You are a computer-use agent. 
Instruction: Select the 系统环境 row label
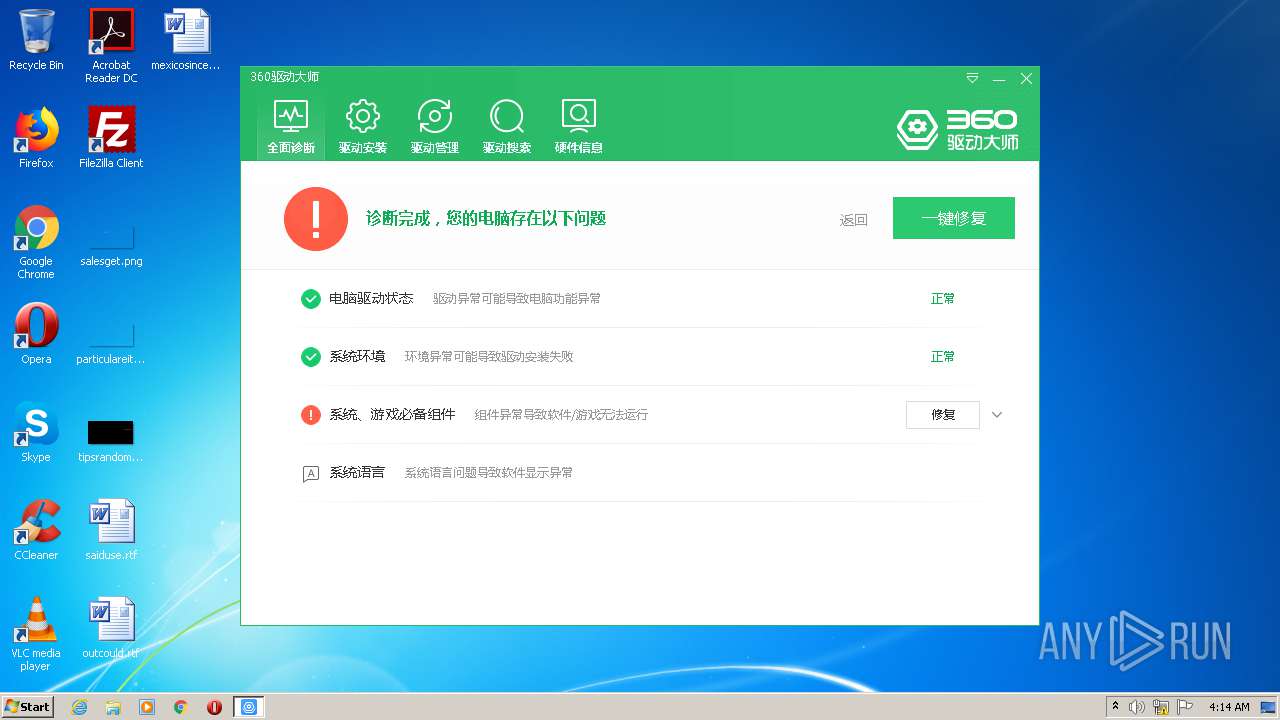(x=357, y=356)
